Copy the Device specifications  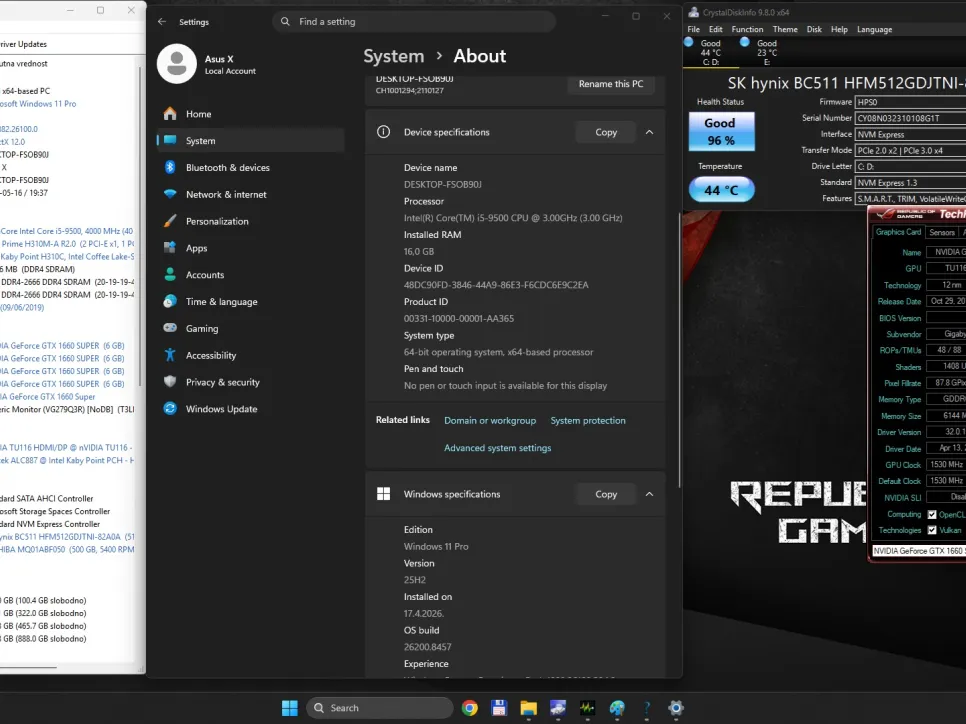[x=606, y=132]
